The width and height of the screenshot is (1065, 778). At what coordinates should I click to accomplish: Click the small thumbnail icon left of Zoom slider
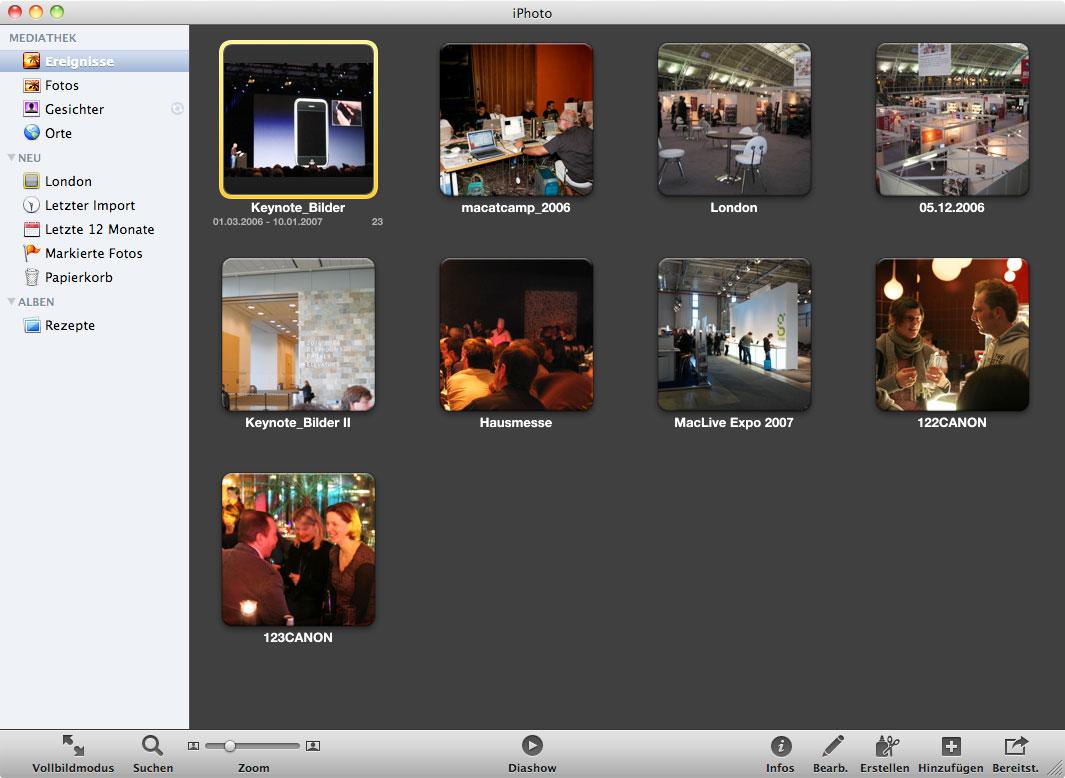(194, 746)
